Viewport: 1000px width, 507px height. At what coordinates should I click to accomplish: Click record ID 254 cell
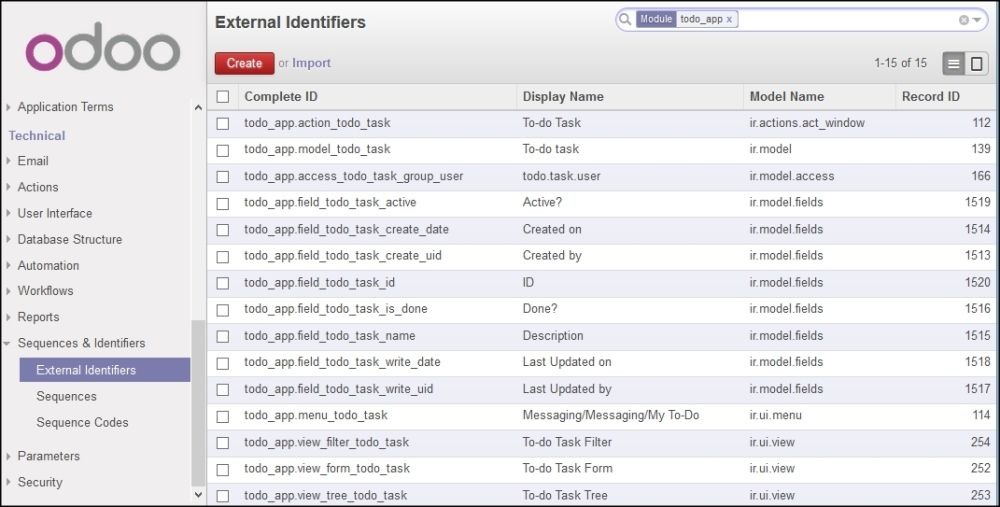980,442
